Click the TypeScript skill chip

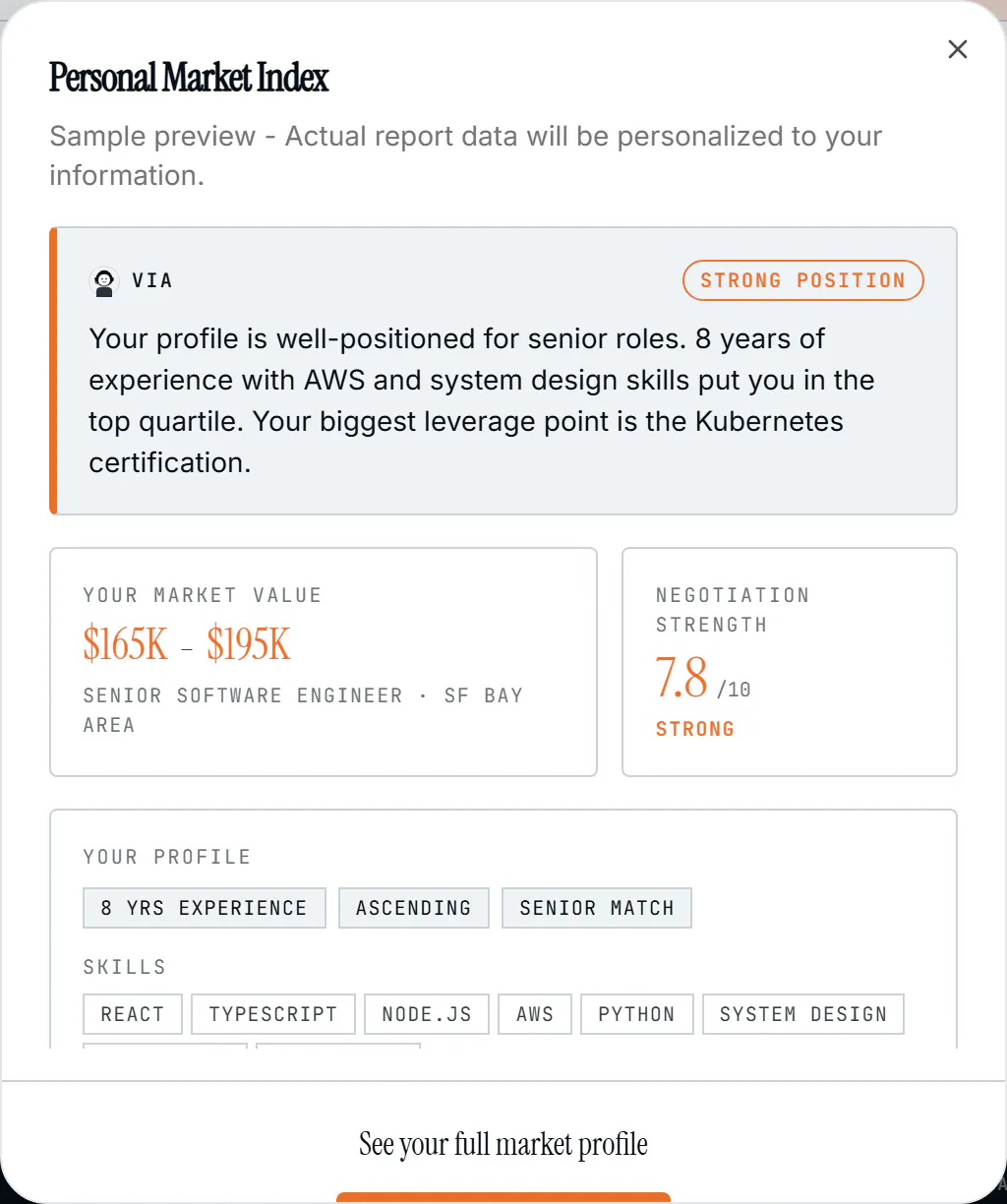(272, 1014)
